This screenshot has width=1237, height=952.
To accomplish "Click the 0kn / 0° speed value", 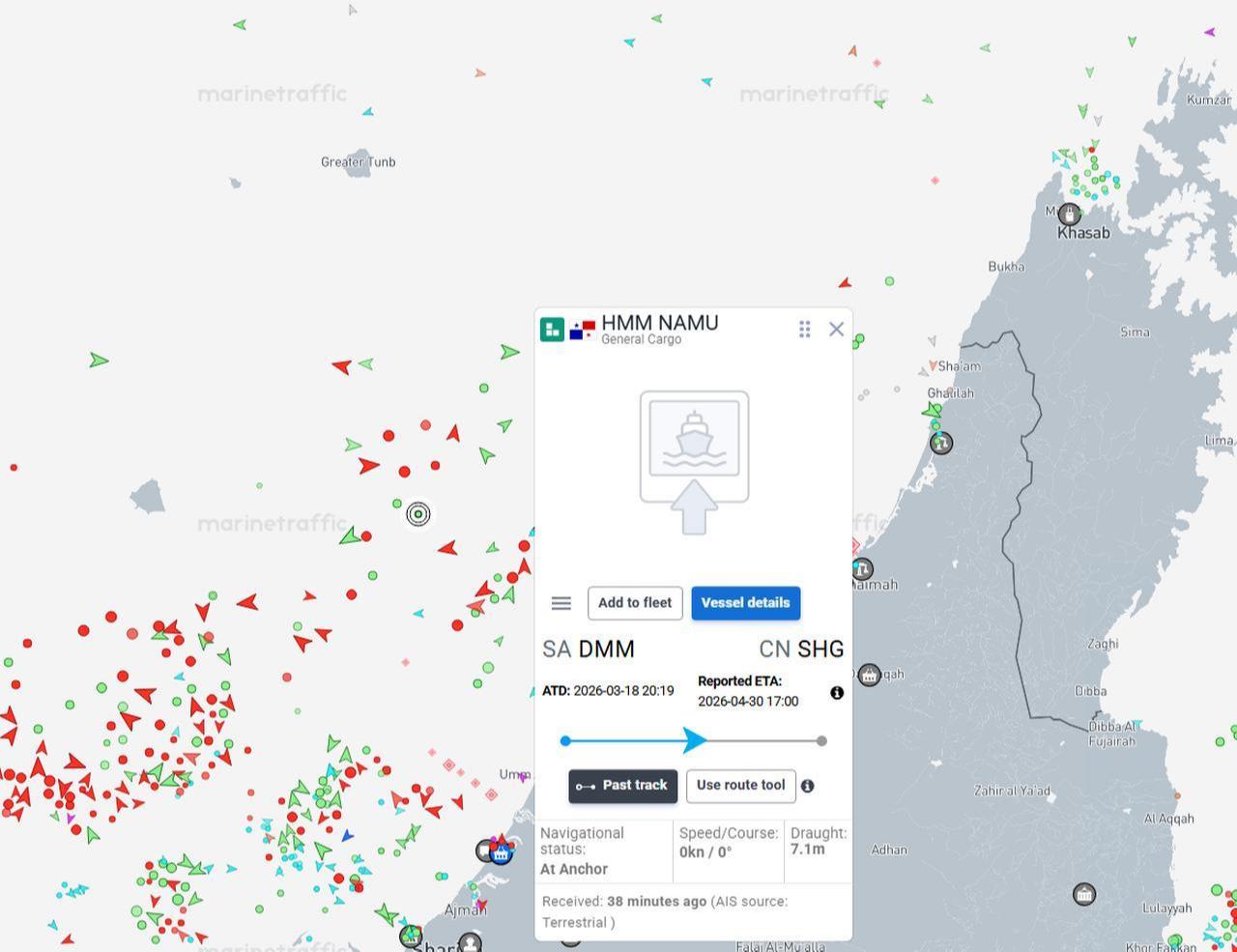I will [x=705, y=852].
